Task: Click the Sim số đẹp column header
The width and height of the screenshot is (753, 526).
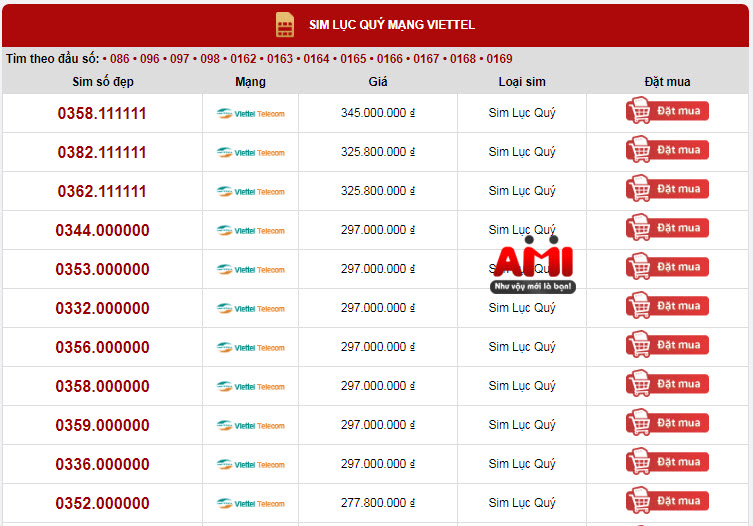Action: (103, 82)
